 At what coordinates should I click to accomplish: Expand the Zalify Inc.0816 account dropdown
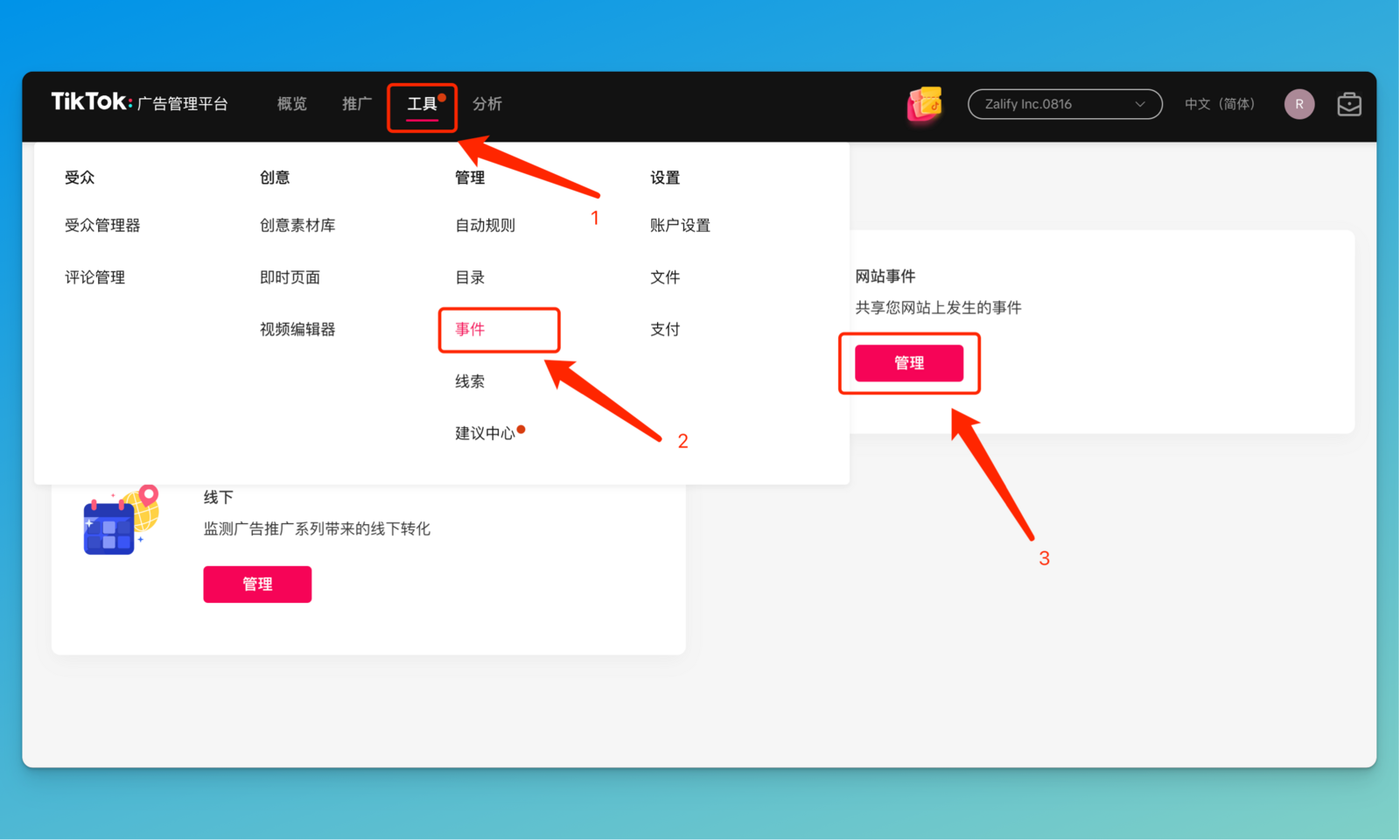(x=1064, y=104)
